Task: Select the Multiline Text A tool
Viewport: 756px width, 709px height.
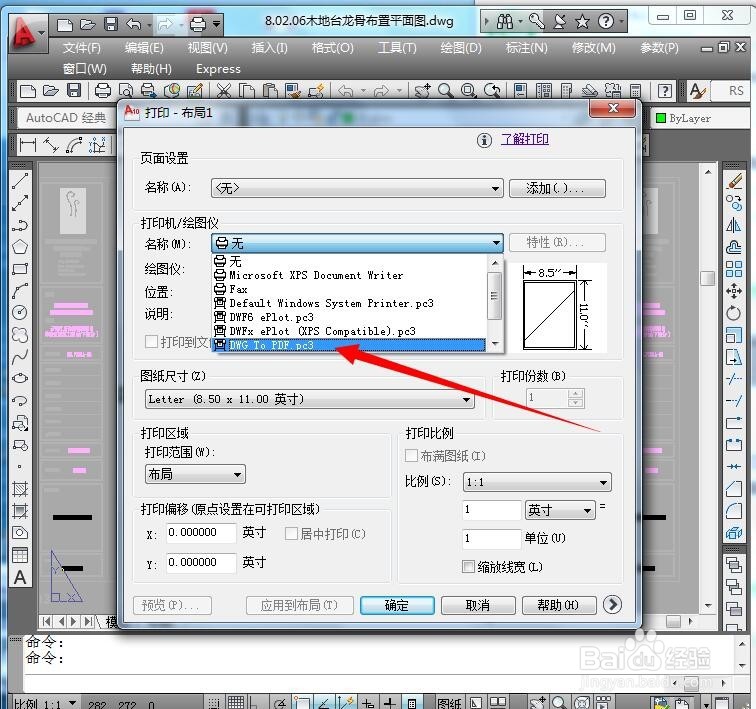Action: (20, 577)
